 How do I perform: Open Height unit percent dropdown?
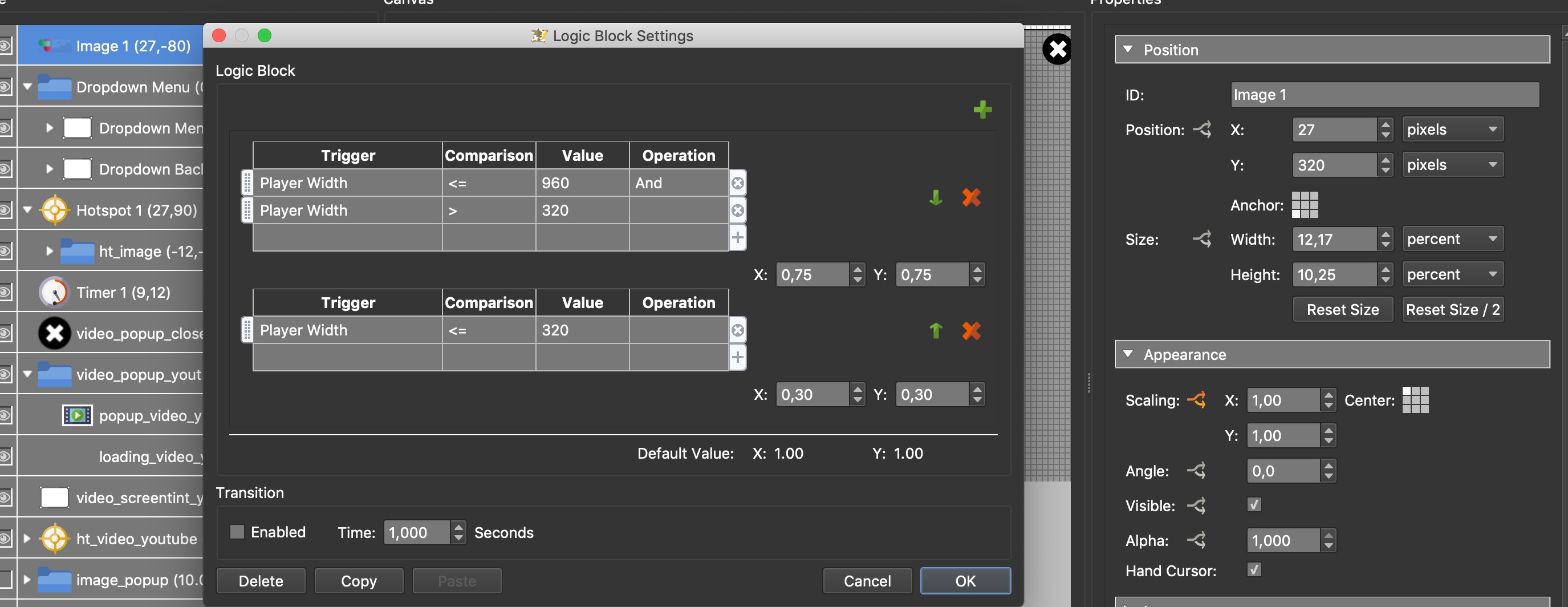point(1452,274)
